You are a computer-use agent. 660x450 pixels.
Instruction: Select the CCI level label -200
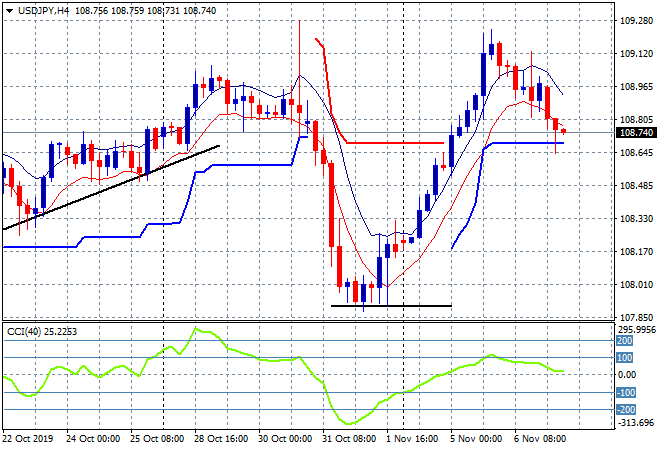[625, 410]
